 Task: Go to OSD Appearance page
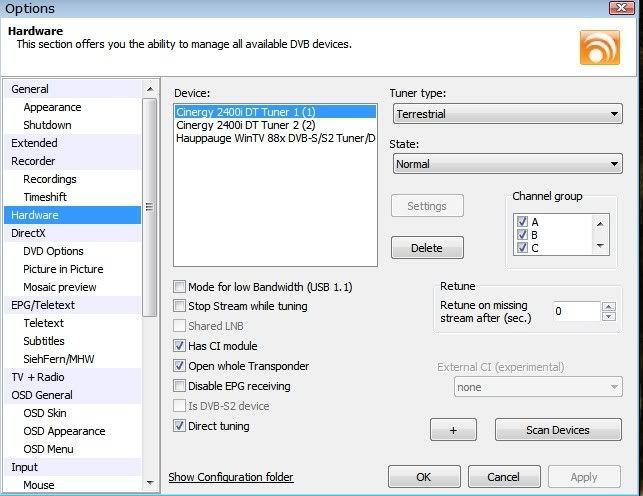tap(64, 431)
